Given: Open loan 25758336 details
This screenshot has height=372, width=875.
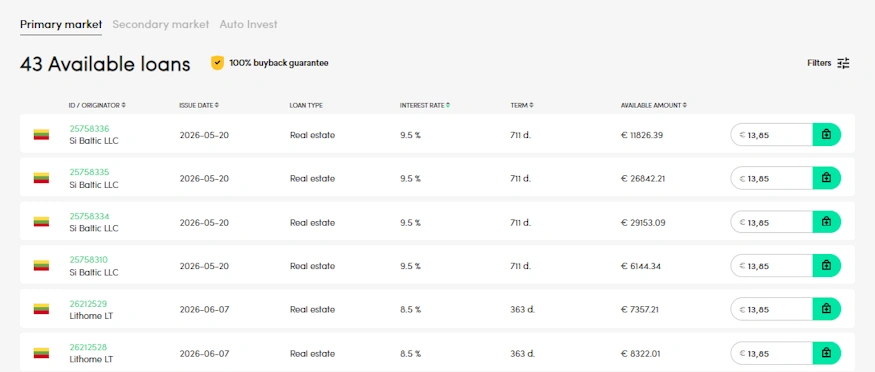Looking at the screenshot, I should (89, 128).
